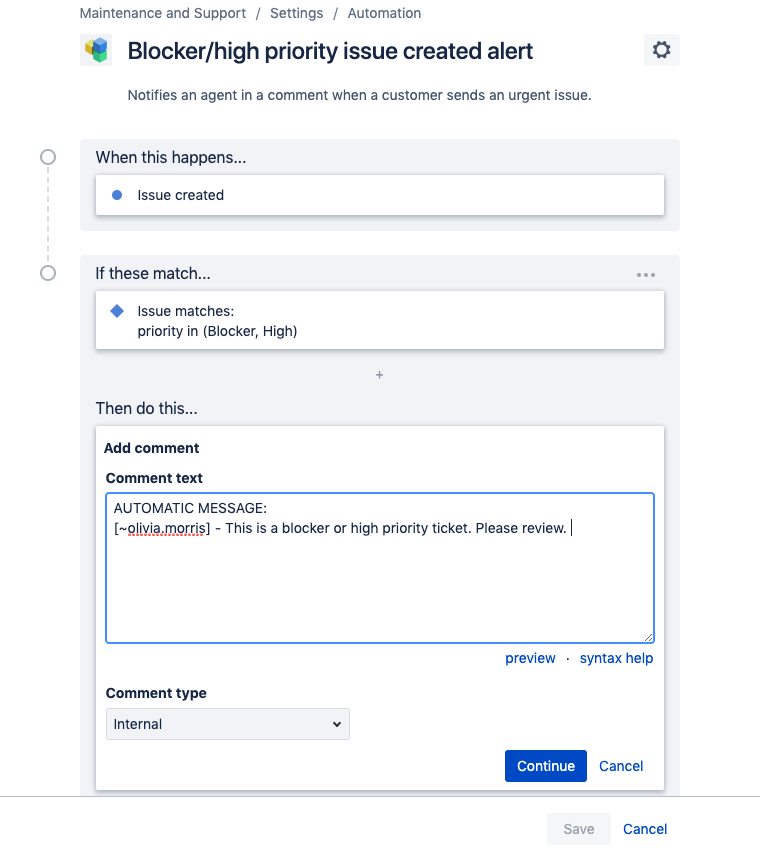Click the 'When this happens' timeline circle

click(x=48, y=157)
